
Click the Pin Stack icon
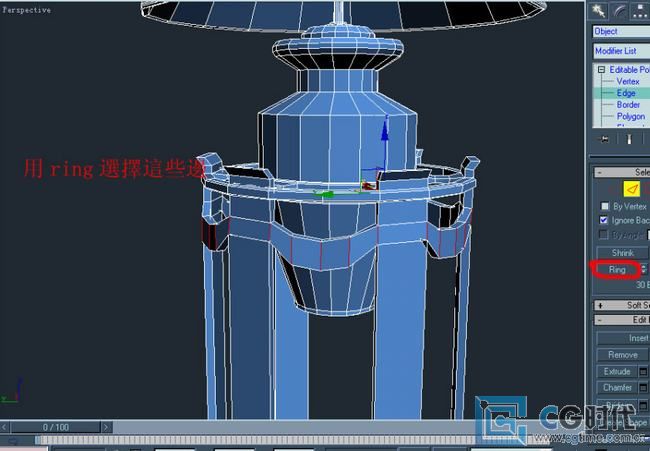pyautogui.click(x=604, y=139)
